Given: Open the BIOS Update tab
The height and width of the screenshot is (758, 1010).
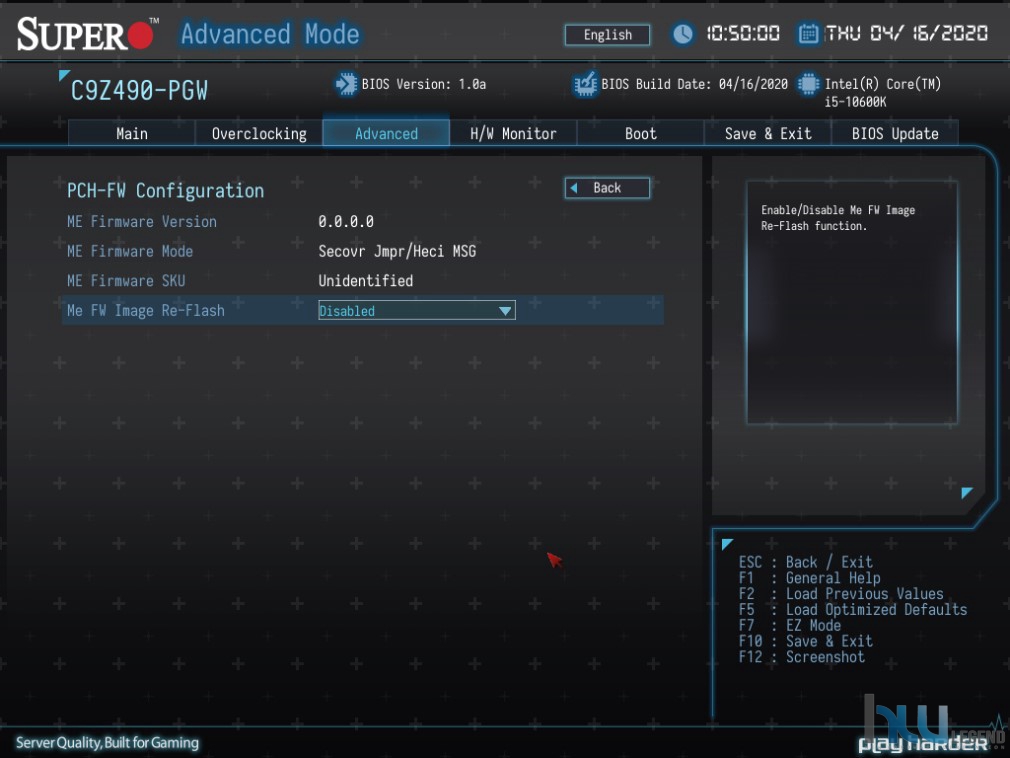Looking at the screenshot, I should [x=895, y=133].
